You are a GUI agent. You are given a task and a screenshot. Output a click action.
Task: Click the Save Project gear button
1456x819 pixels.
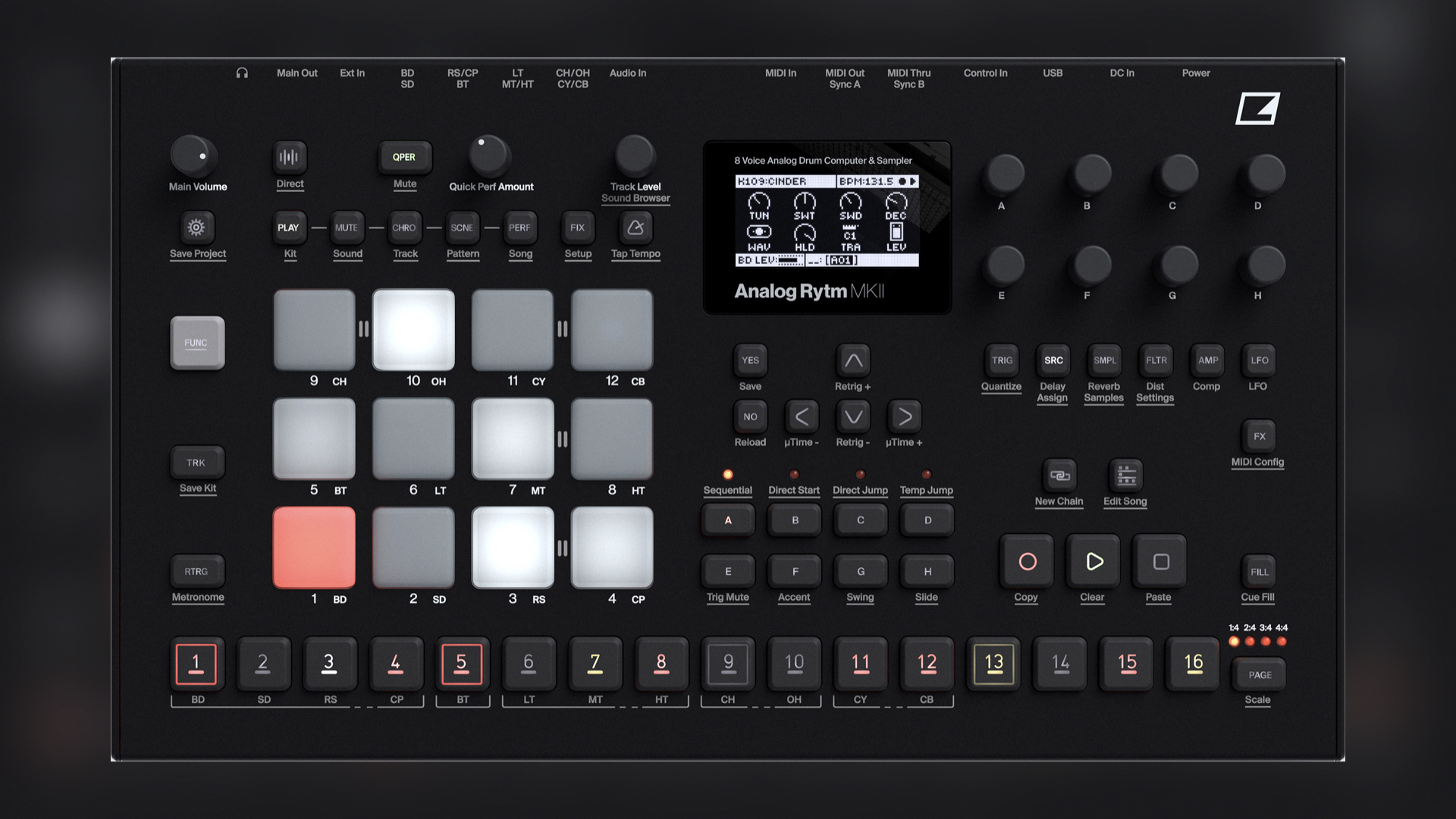coord(196,227)
